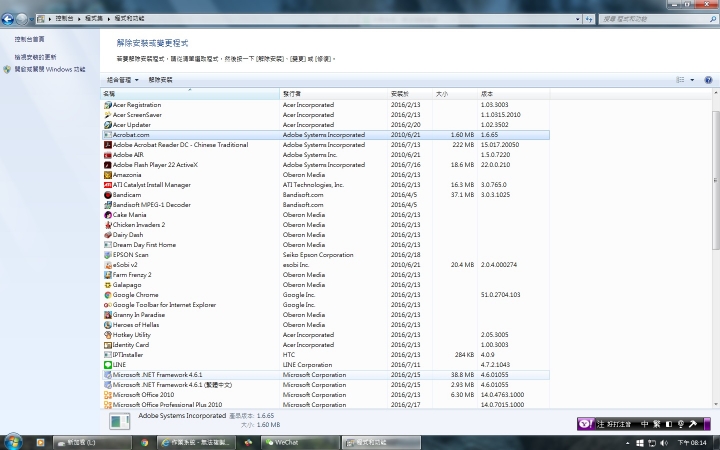This screenshot has height=450, width=720.
Task: Select the Acrobat.com row
Action: coord(326,135)
